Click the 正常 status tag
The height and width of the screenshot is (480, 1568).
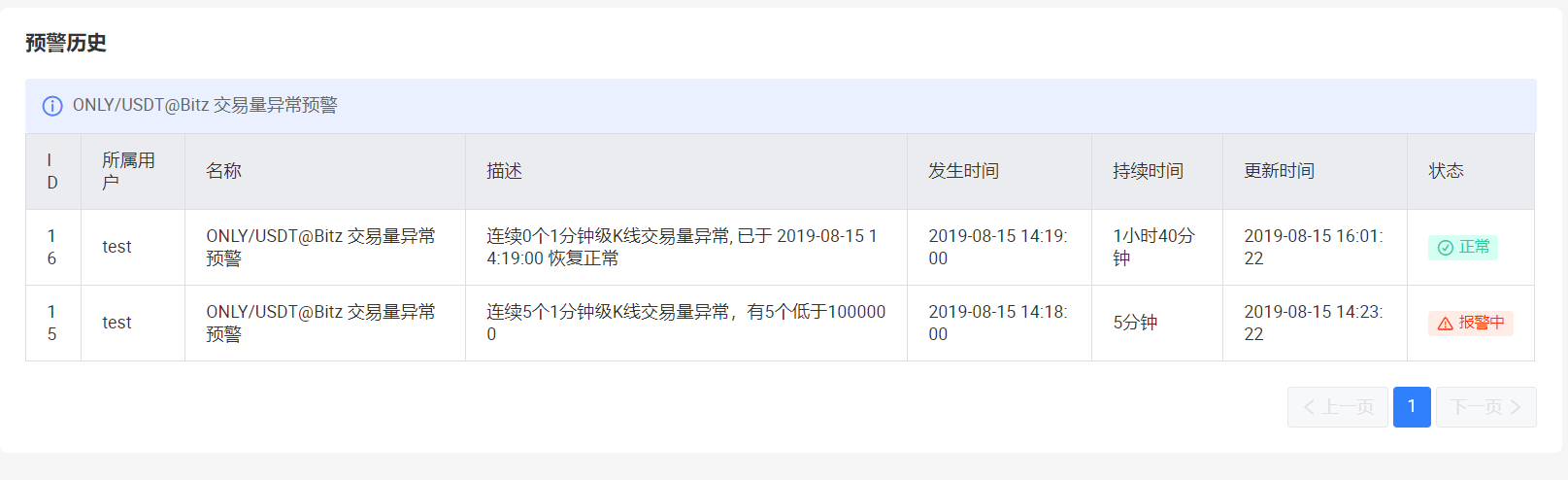(1463, 248)
